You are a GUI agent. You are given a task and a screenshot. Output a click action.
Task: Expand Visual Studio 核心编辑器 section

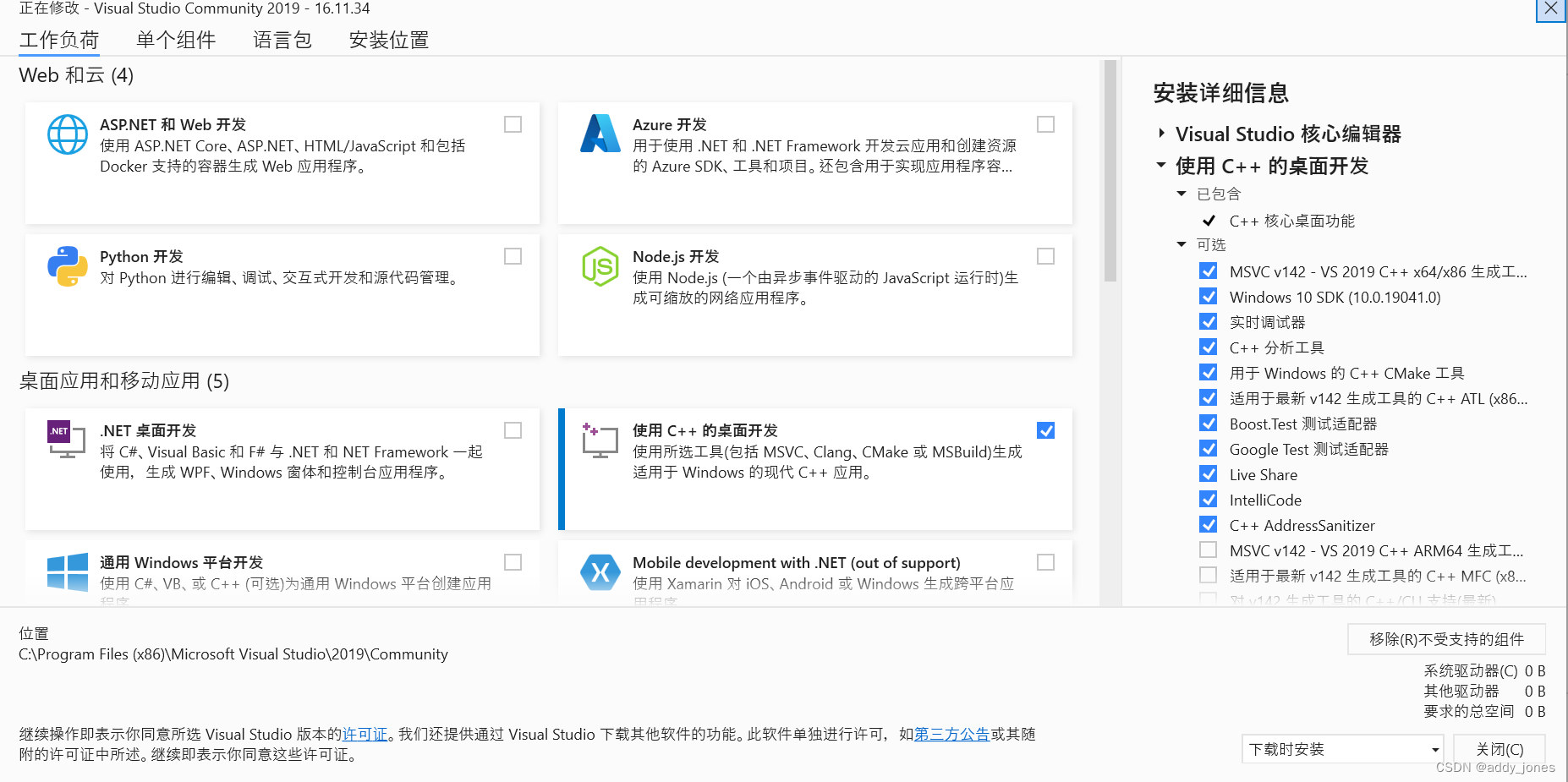tap(1161, 134)
